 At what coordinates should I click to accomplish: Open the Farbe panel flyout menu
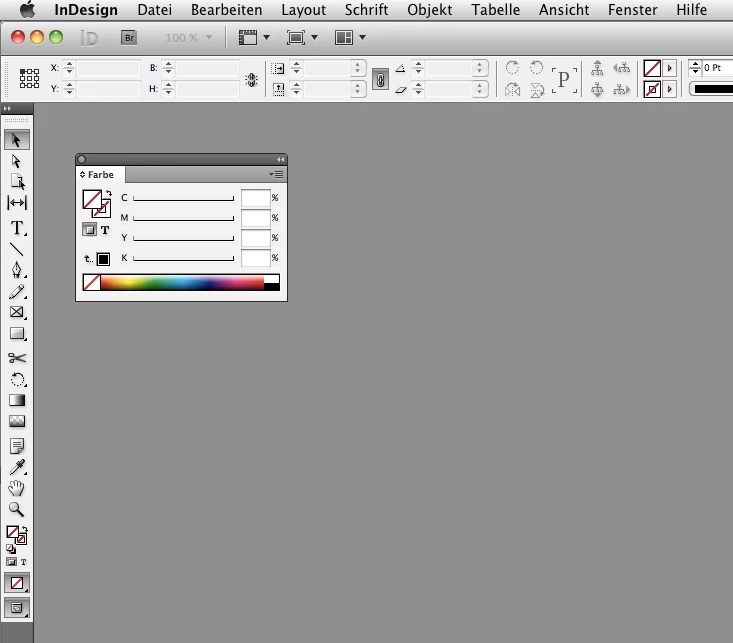pos(276,174)
